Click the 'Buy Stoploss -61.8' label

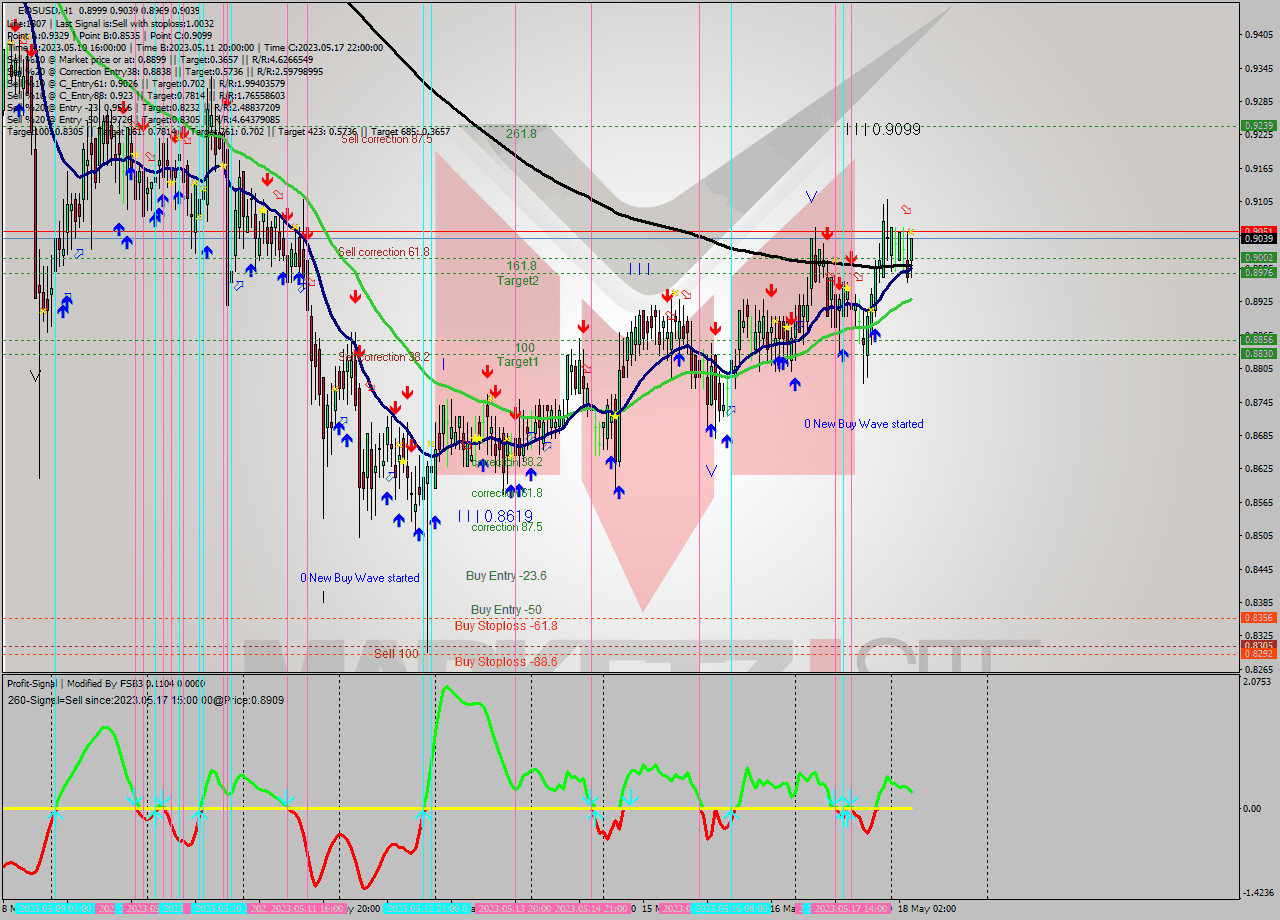[x=506, y=626]
